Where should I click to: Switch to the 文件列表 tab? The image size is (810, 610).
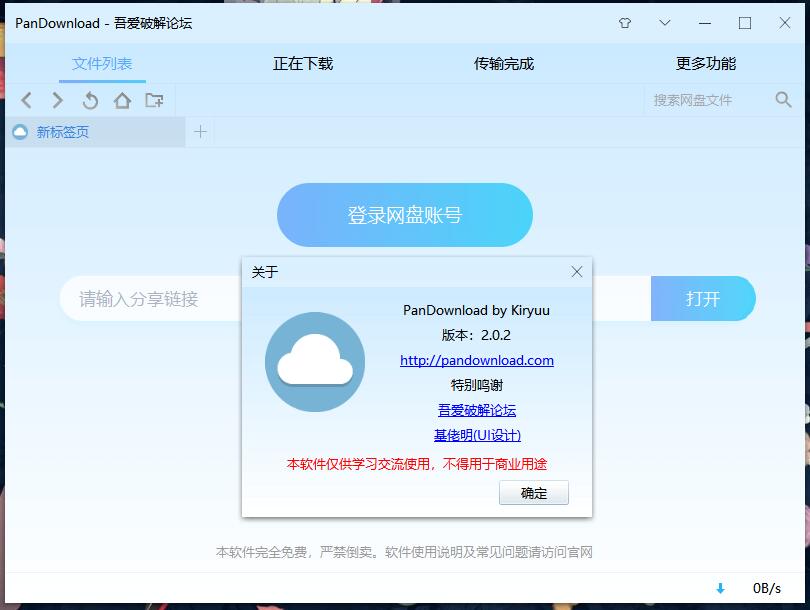pyautogui.click(x=102, y=64)
